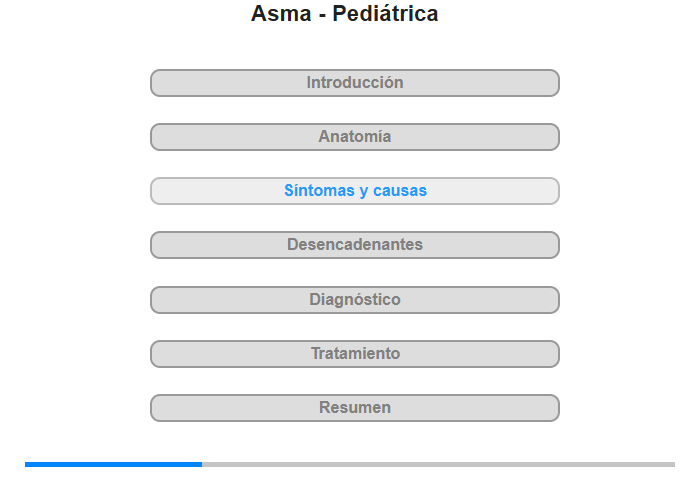Go to the Anatomía section

(354, 137)
